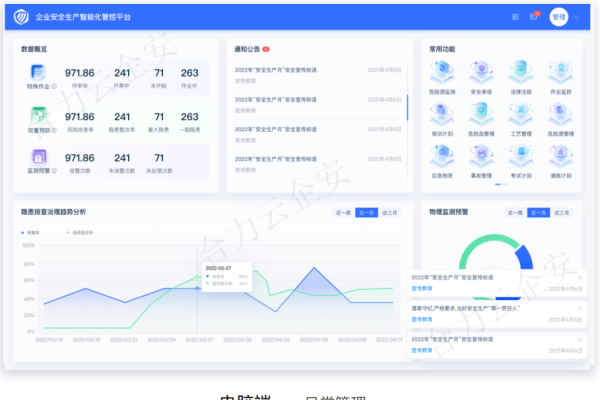
Task: Click 宣传教育 link in 遵章守纪 popup
Action: point(422,319)
